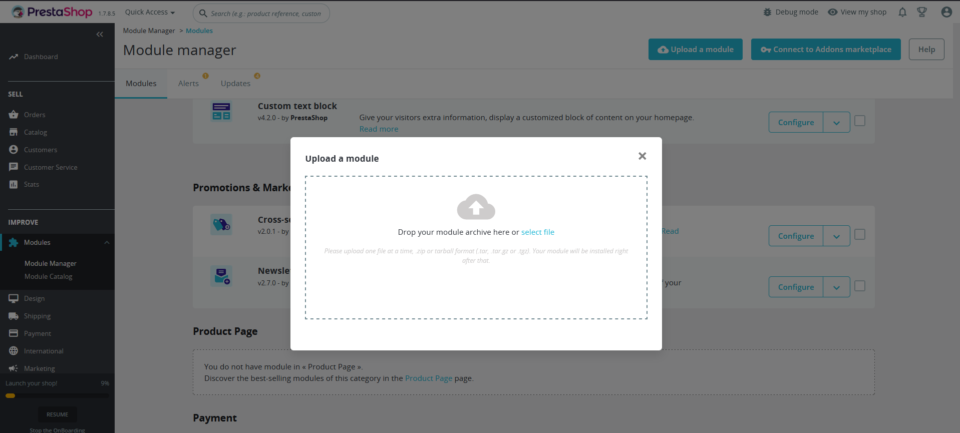Screen dimensions: 960x433
Task: Open the trophy merchant expertise icon
Action: (x=921, y=12)
